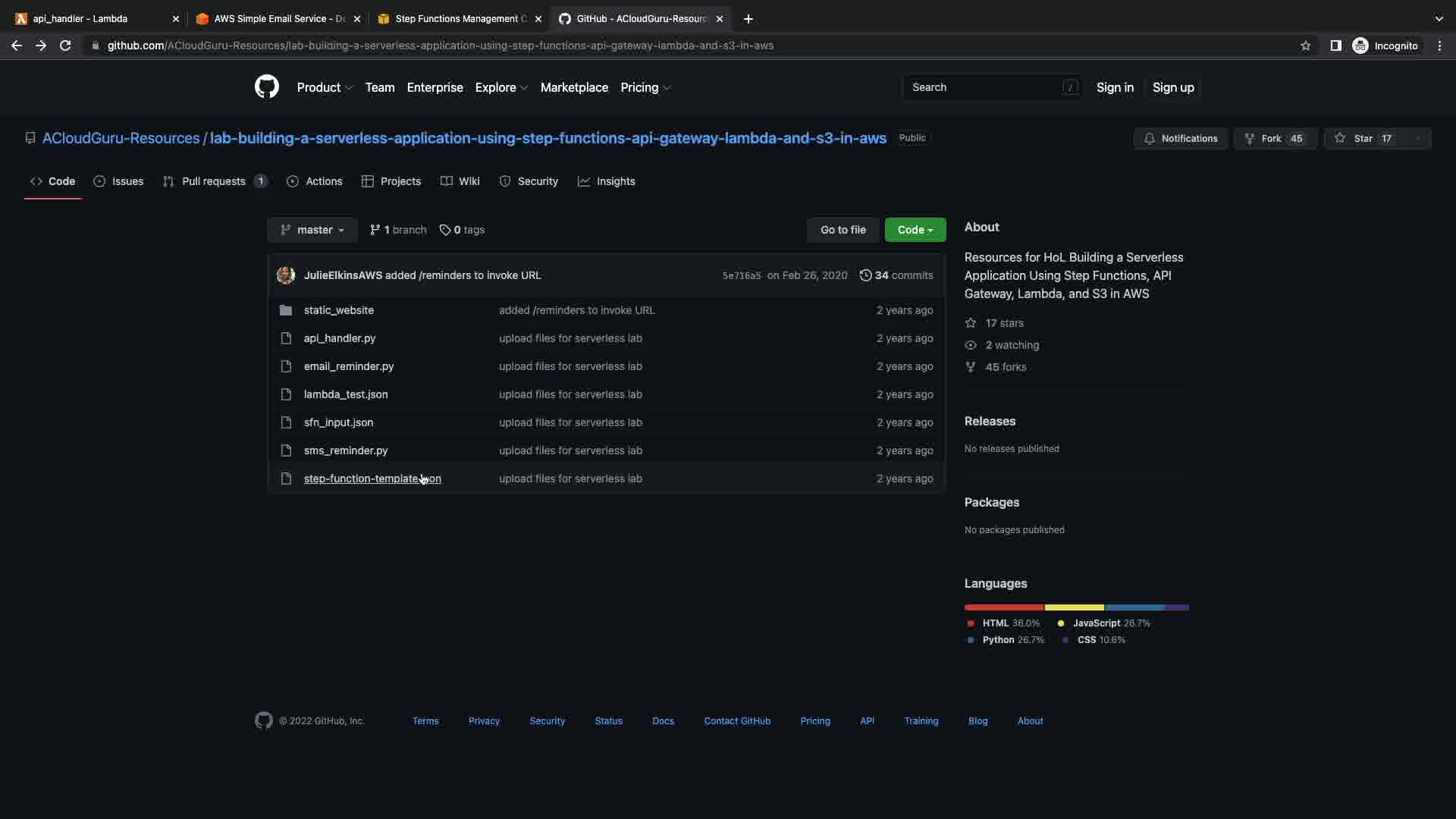Image resolution: width=1456 pixels, height=819 pixels.
Task: Click the red HTML segment in languages bar
Action: [1004, 607]
